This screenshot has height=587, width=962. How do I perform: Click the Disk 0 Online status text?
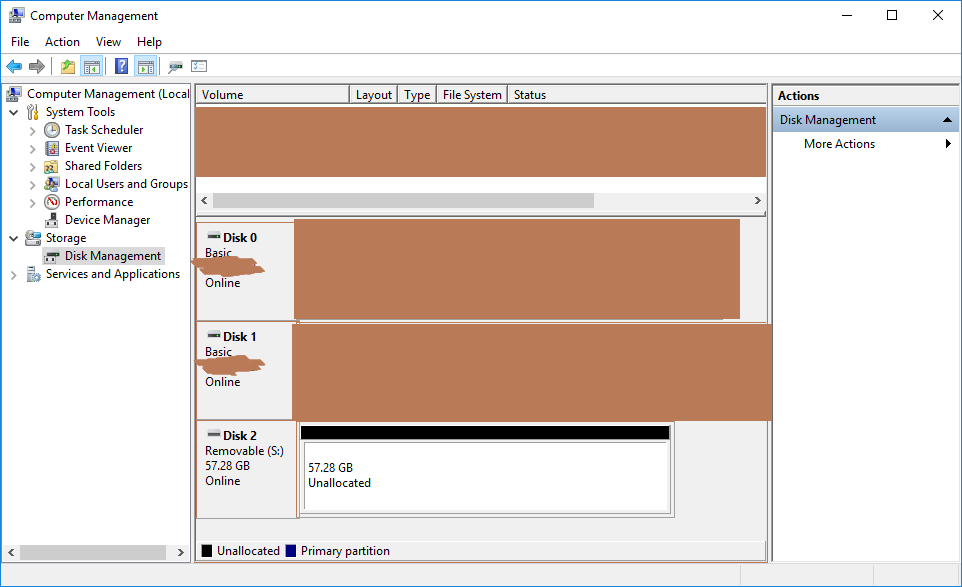pos(223,283)
